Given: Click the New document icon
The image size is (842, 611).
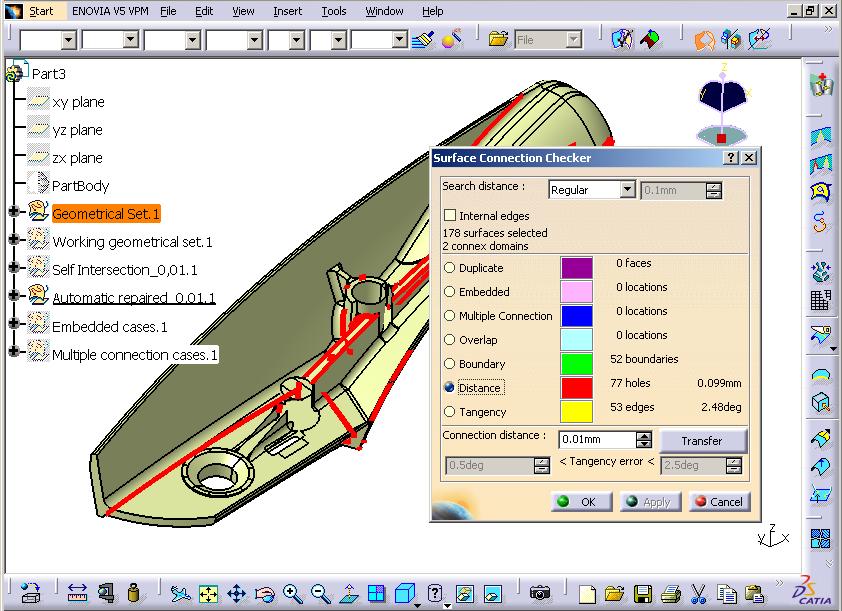Looking at the screenshot, I should pyautogui.click(x=587, y=594).
